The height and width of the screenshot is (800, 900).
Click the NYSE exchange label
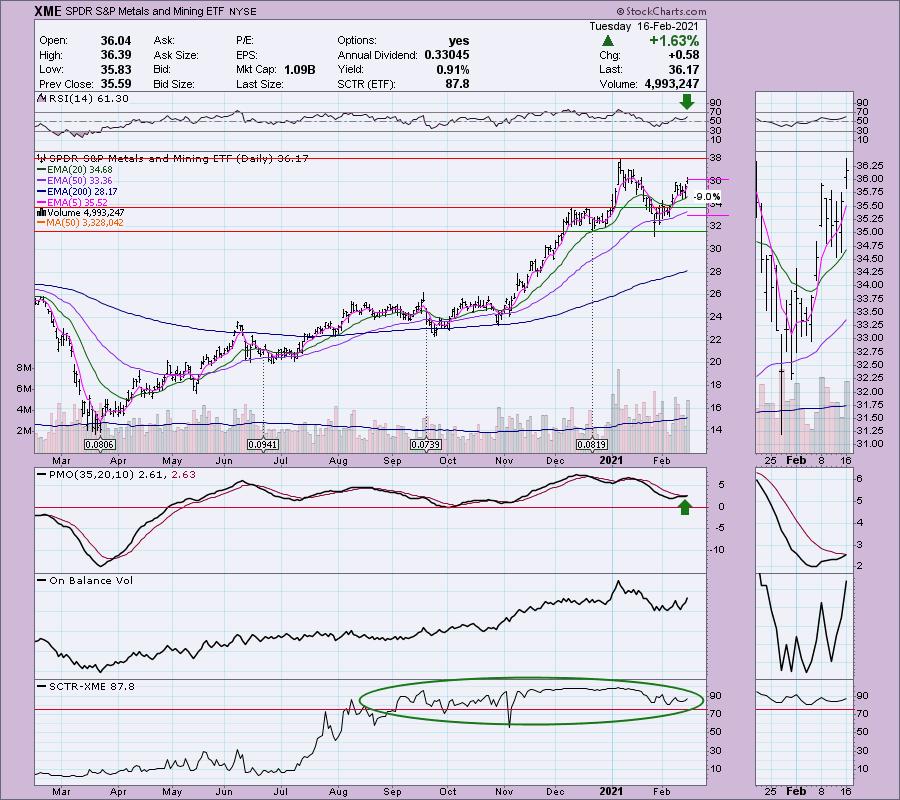(241, 11)
